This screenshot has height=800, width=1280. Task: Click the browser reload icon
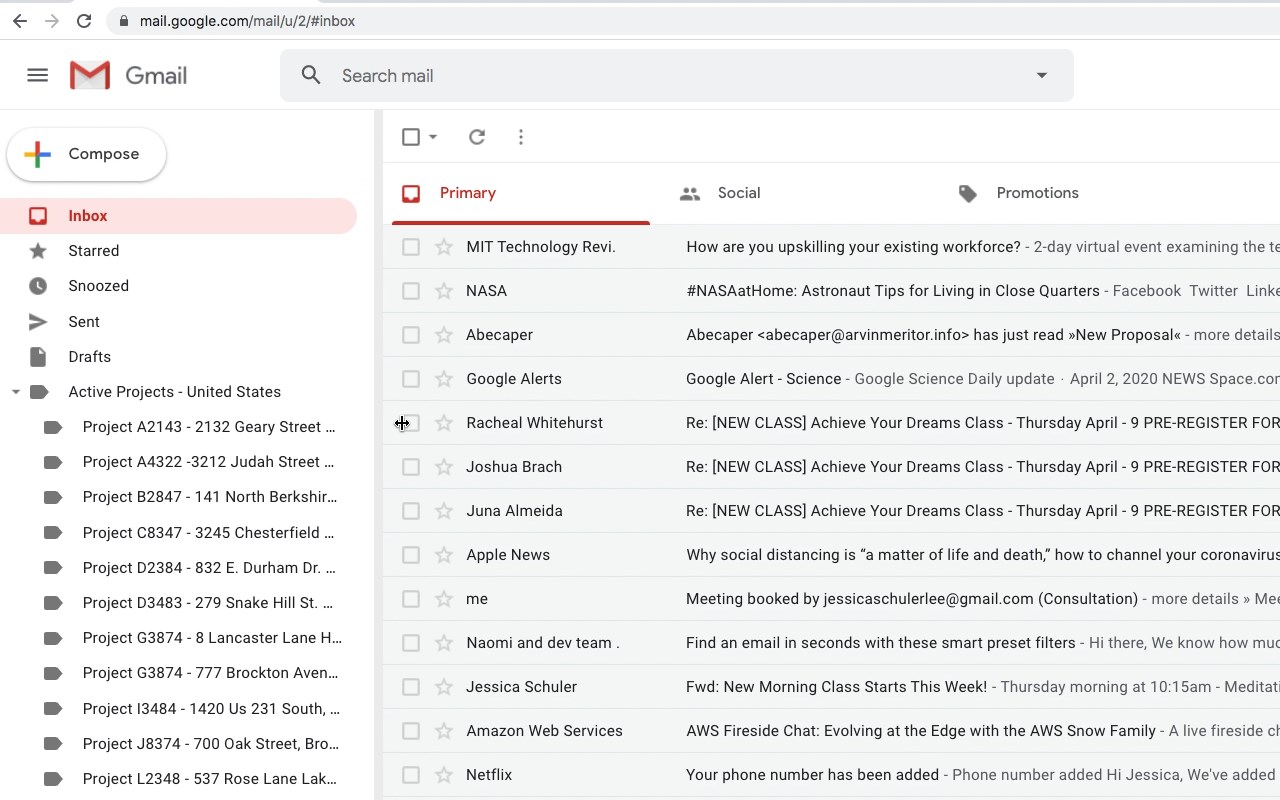[84, 20]
